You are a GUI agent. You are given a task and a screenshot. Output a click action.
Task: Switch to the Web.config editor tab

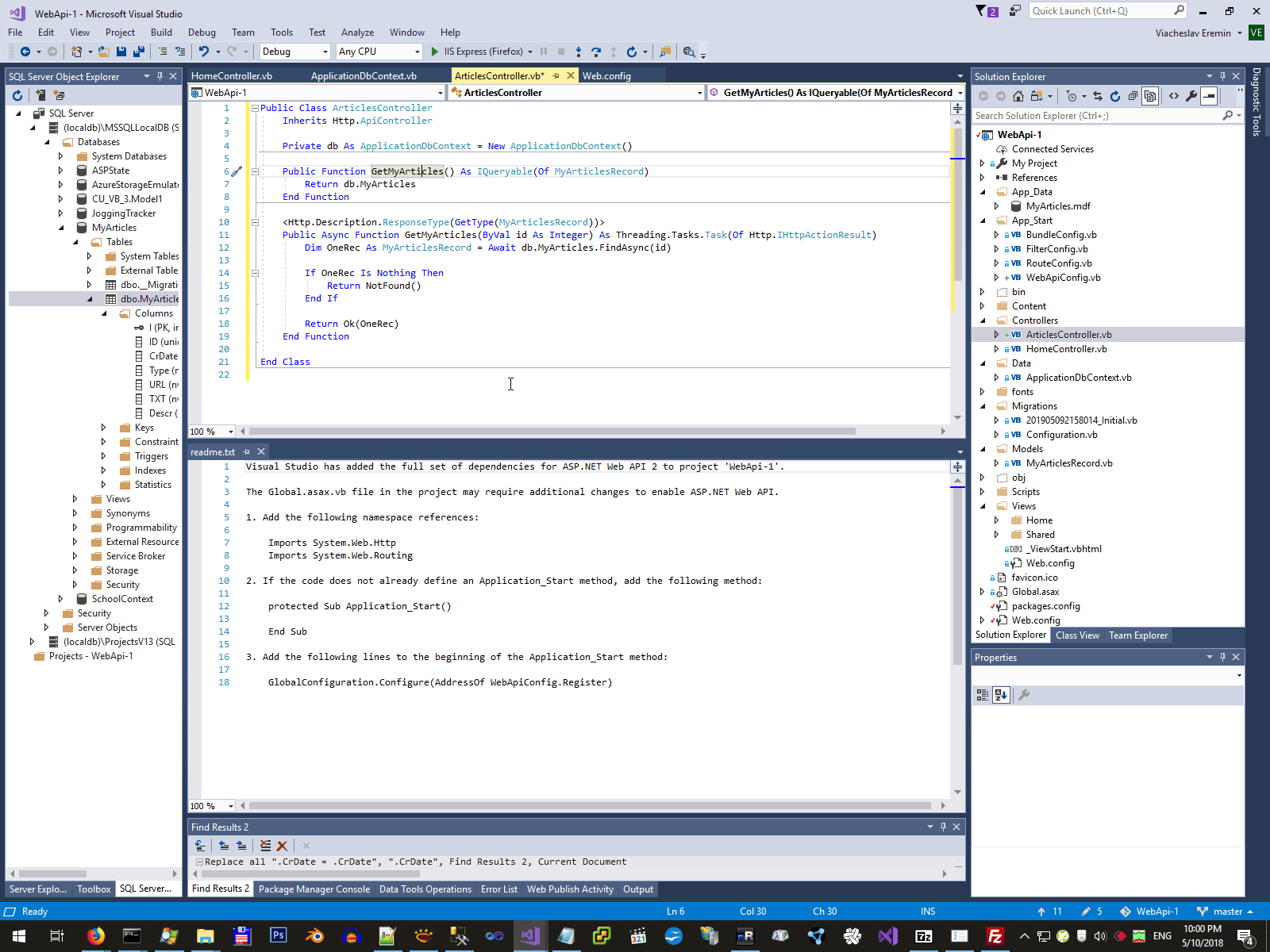(606, 76)
